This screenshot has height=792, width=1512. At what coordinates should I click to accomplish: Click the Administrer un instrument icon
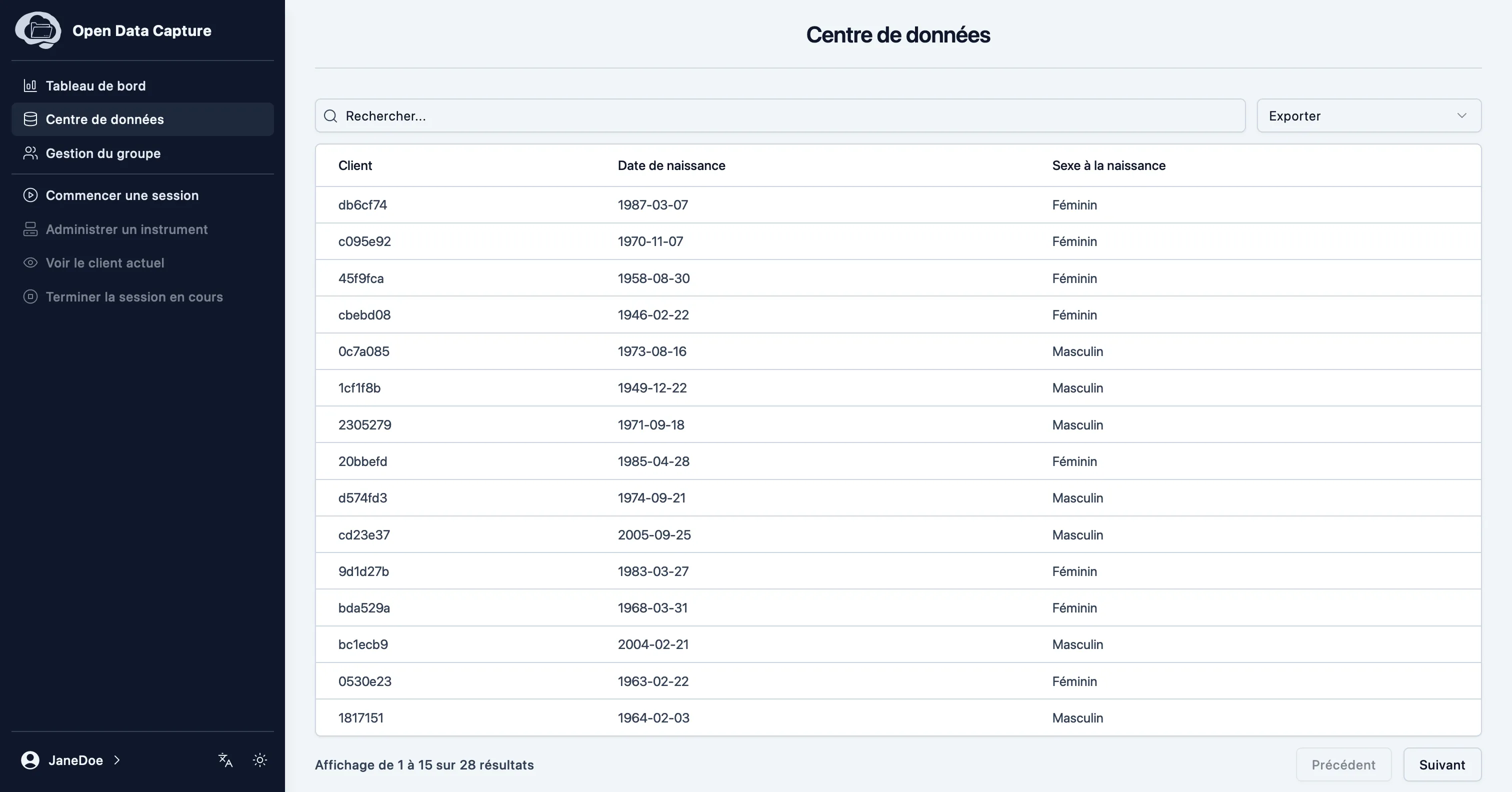point(30,229)
